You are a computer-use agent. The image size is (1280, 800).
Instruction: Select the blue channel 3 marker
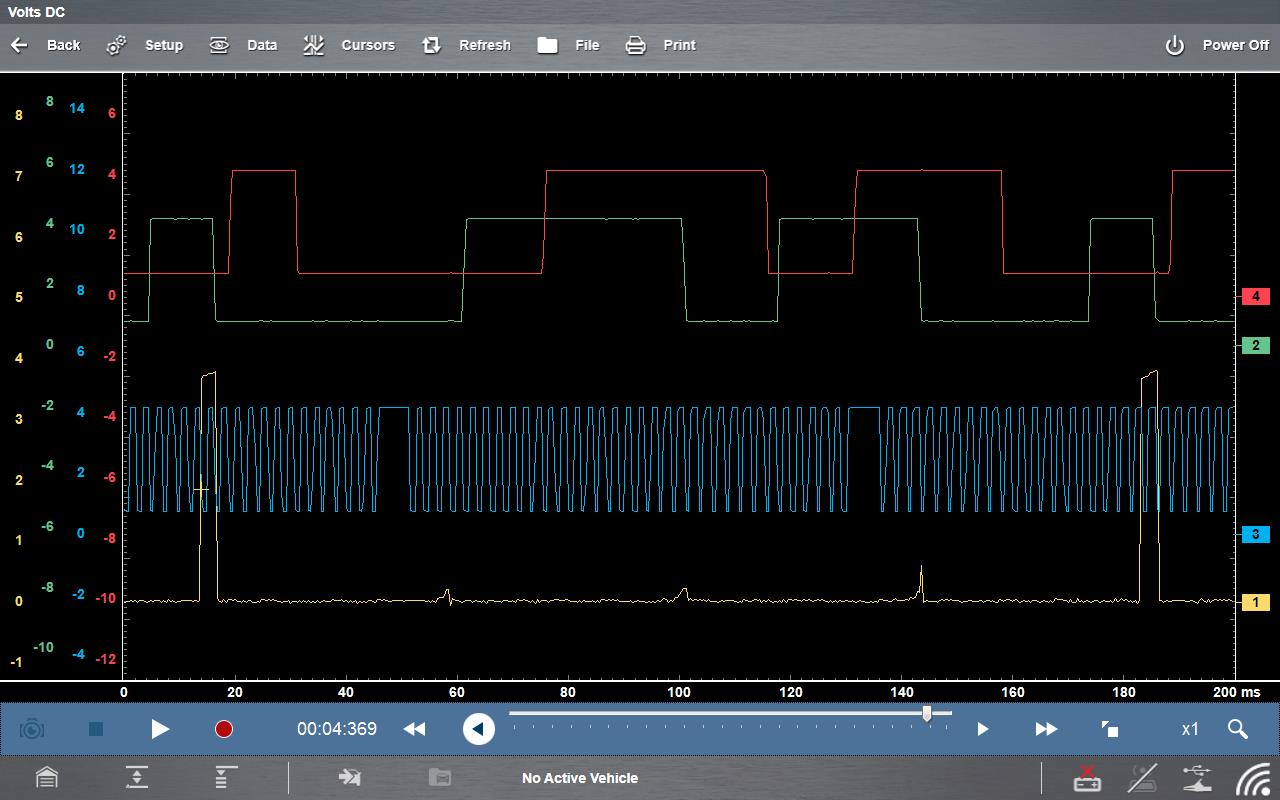[x=1255, y=534]
